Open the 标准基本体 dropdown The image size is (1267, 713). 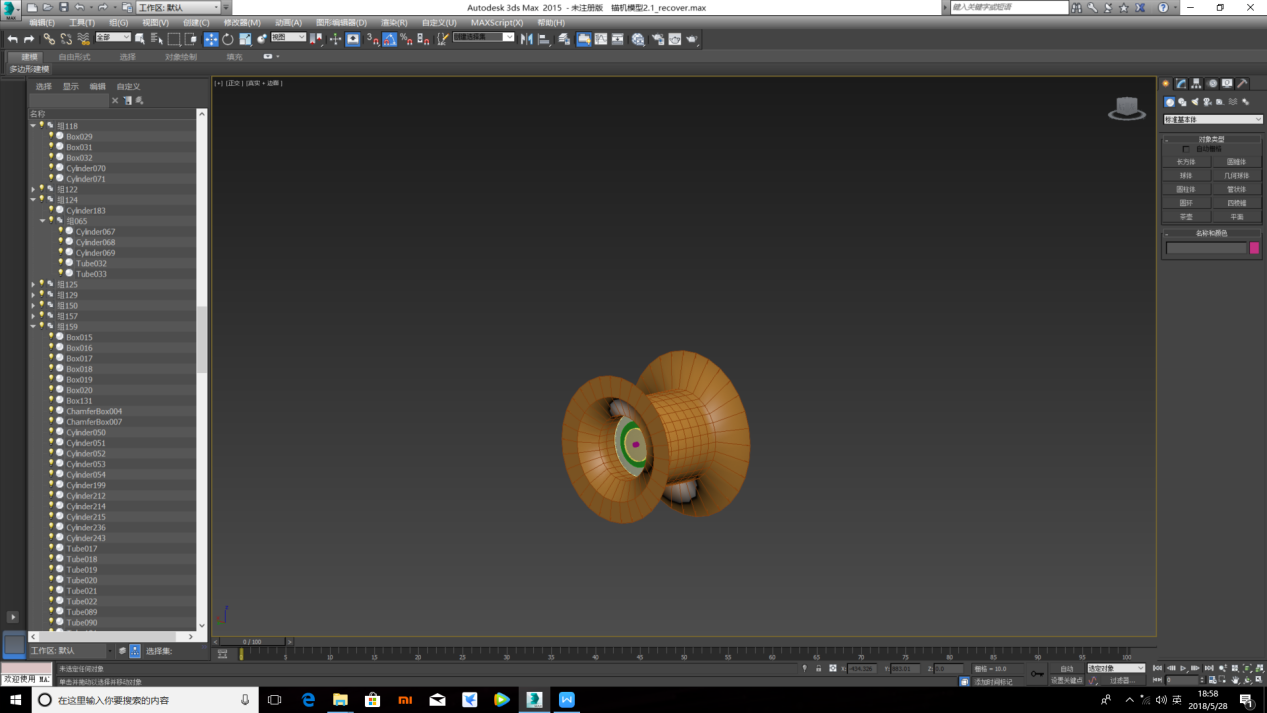coord(1212,120)
